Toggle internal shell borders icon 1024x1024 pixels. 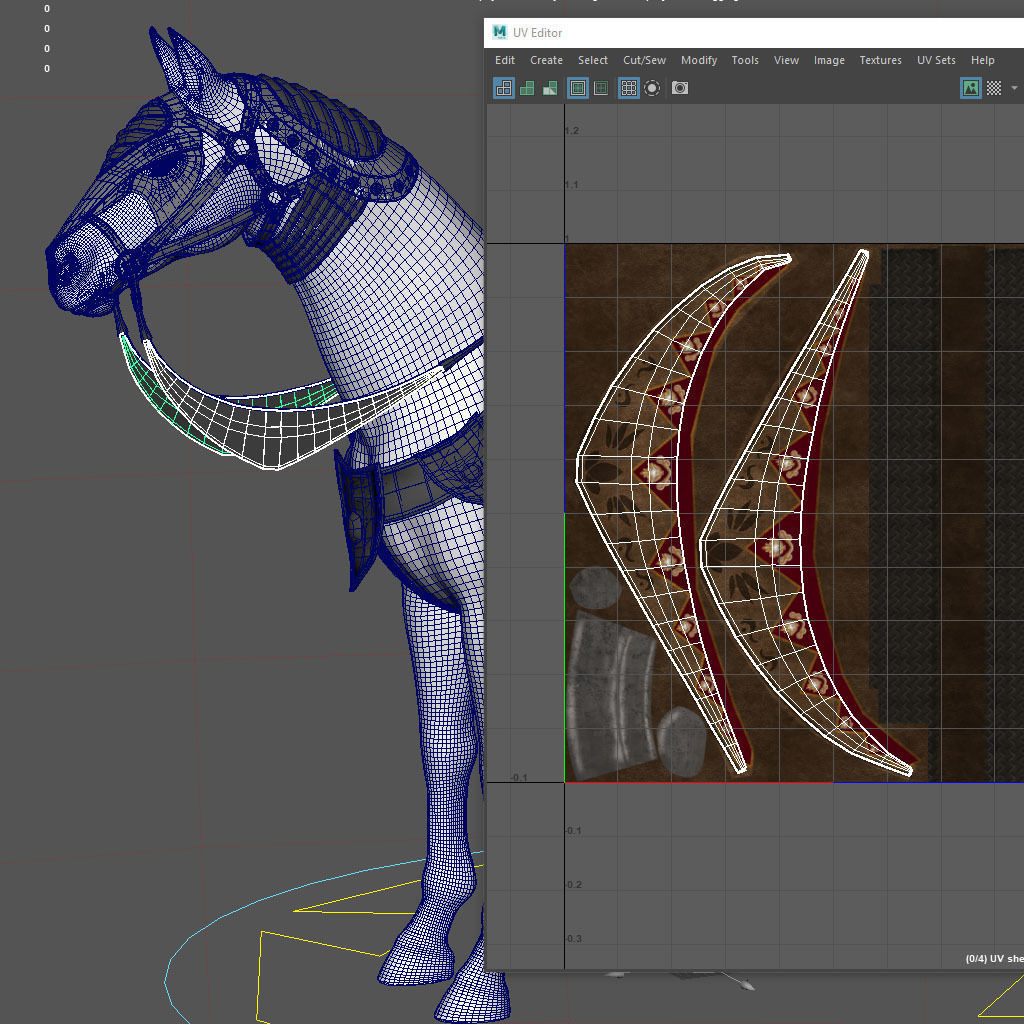[x=601, y=88]
